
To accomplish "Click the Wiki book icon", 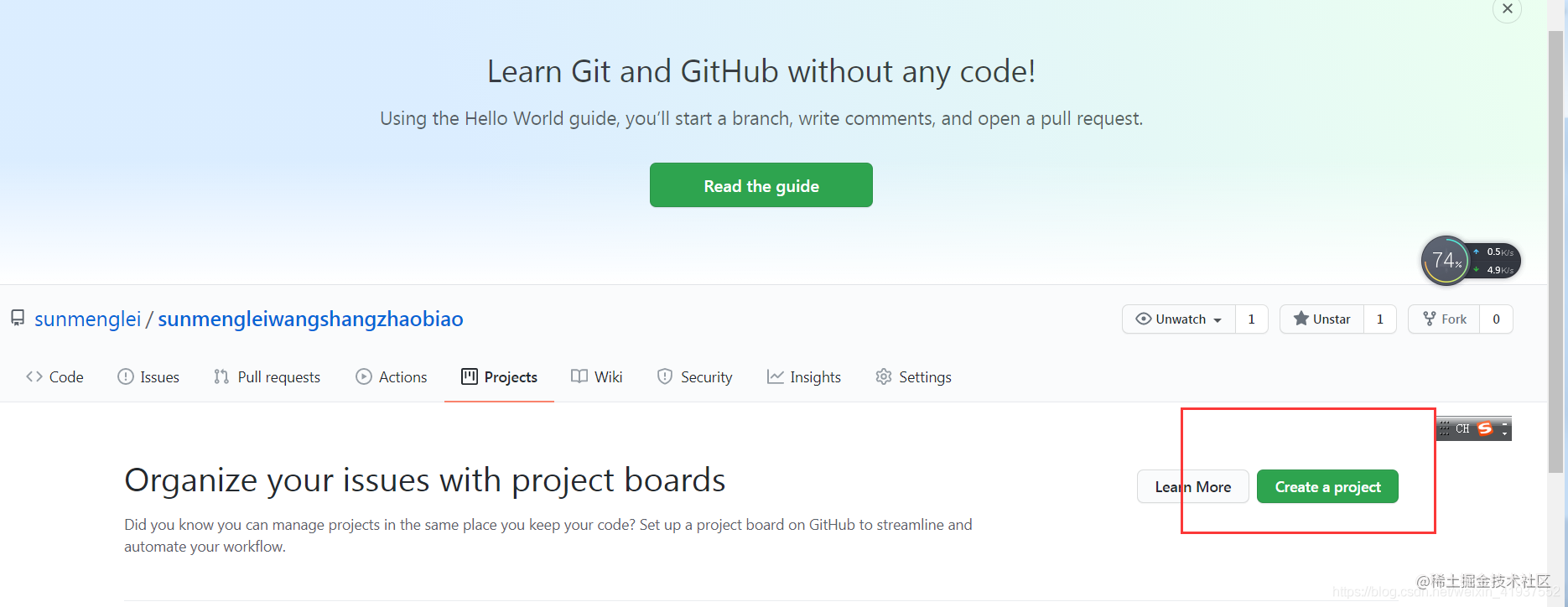I will 579,376.
